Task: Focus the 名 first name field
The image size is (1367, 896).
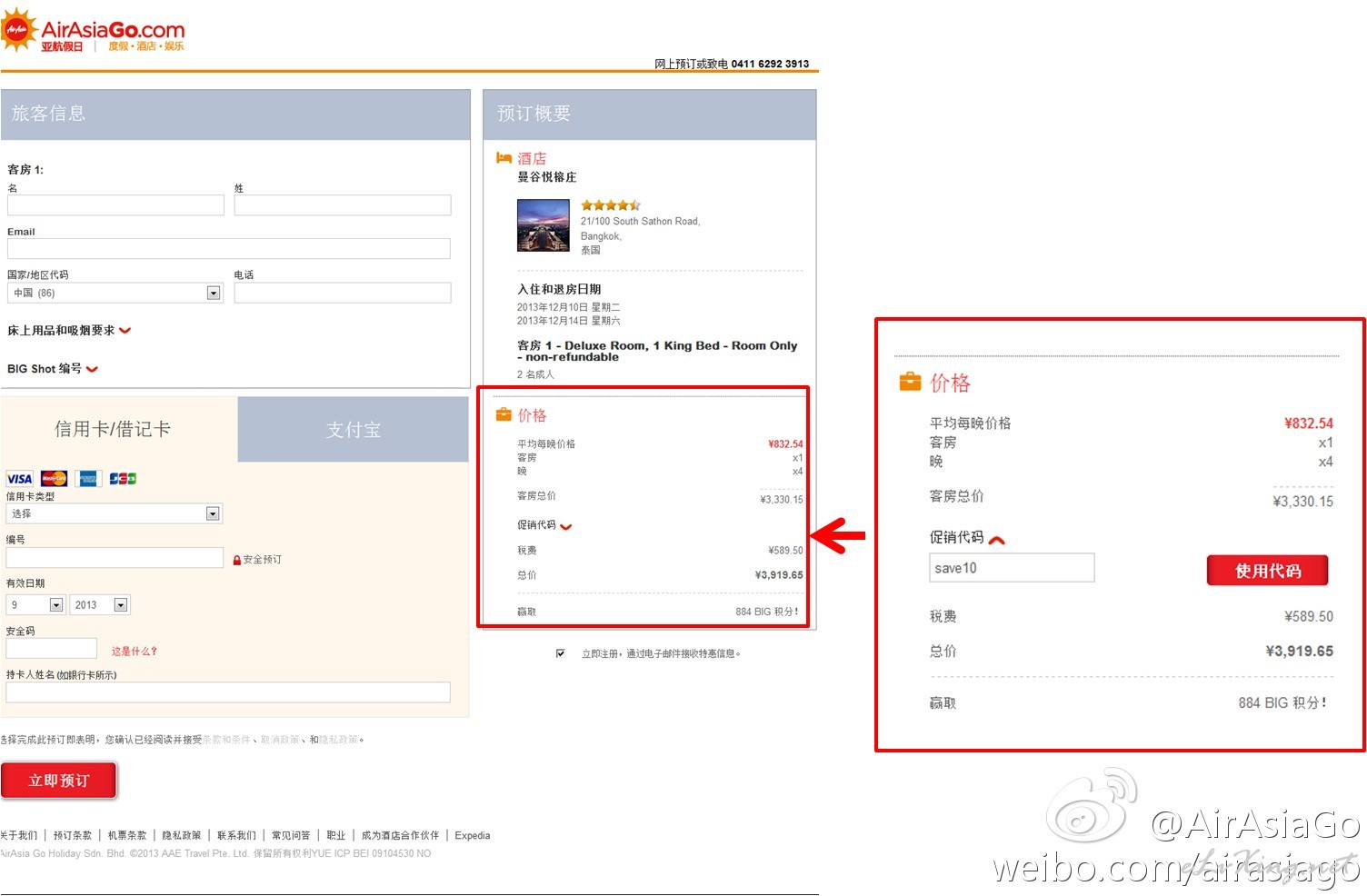Action: [x=115, y=205]
